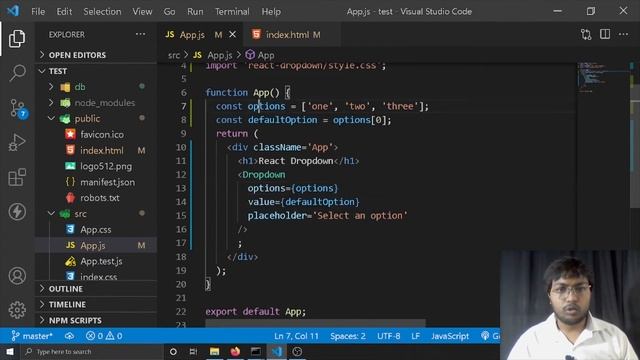The width and height of the screenshot is (640, 360).
Task: Open the Run and Debug view
Action: (17, 142)
